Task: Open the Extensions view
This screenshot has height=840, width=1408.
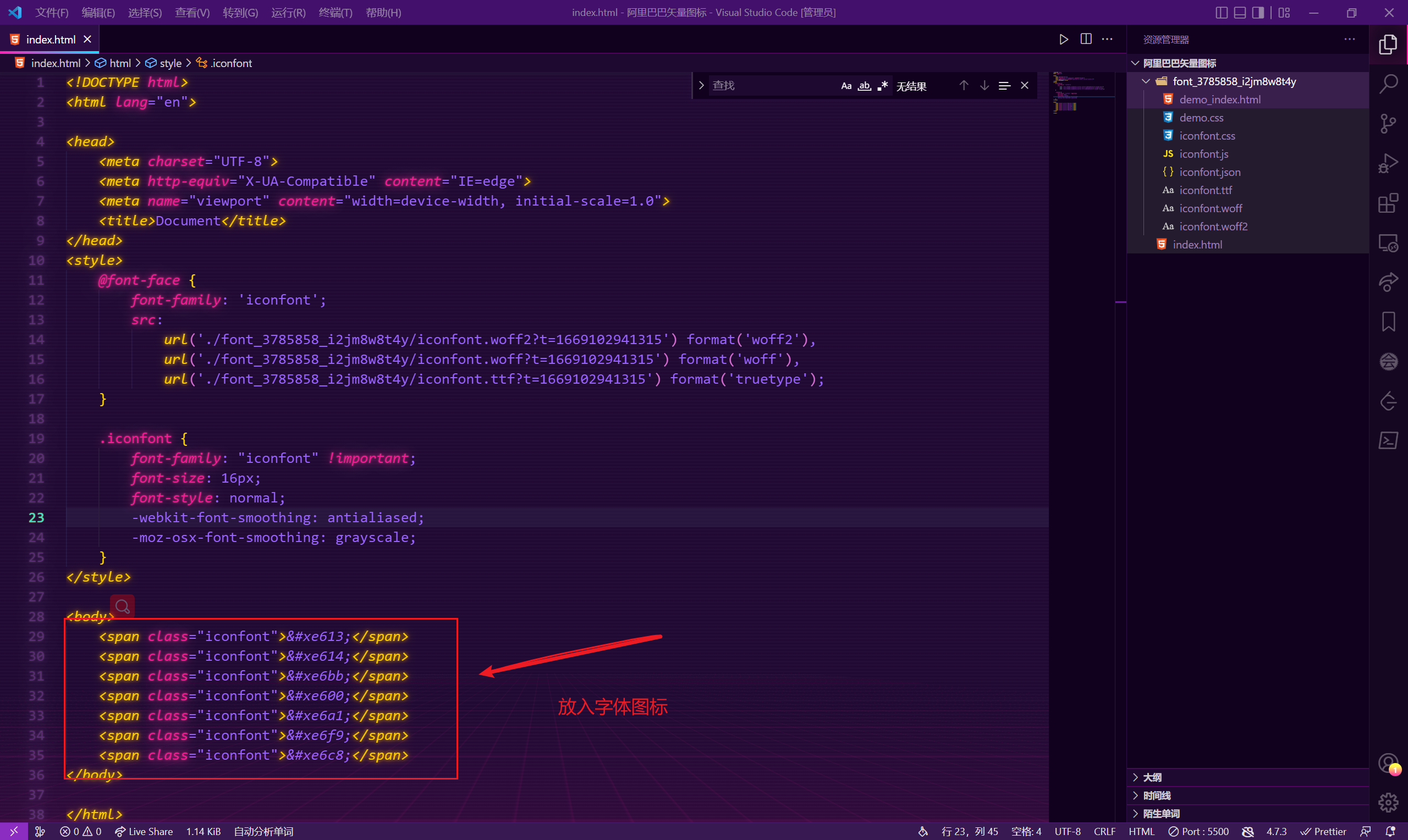Action: coord(1388,203)
